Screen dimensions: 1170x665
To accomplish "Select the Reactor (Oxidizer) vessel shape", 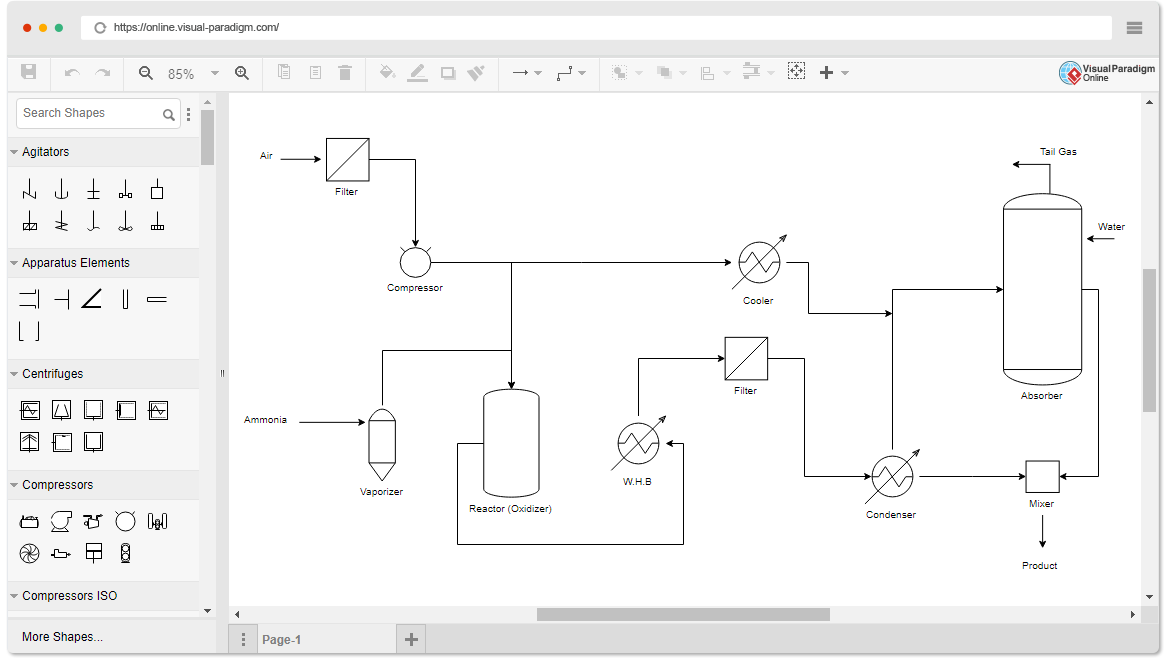I will point(511,443).
